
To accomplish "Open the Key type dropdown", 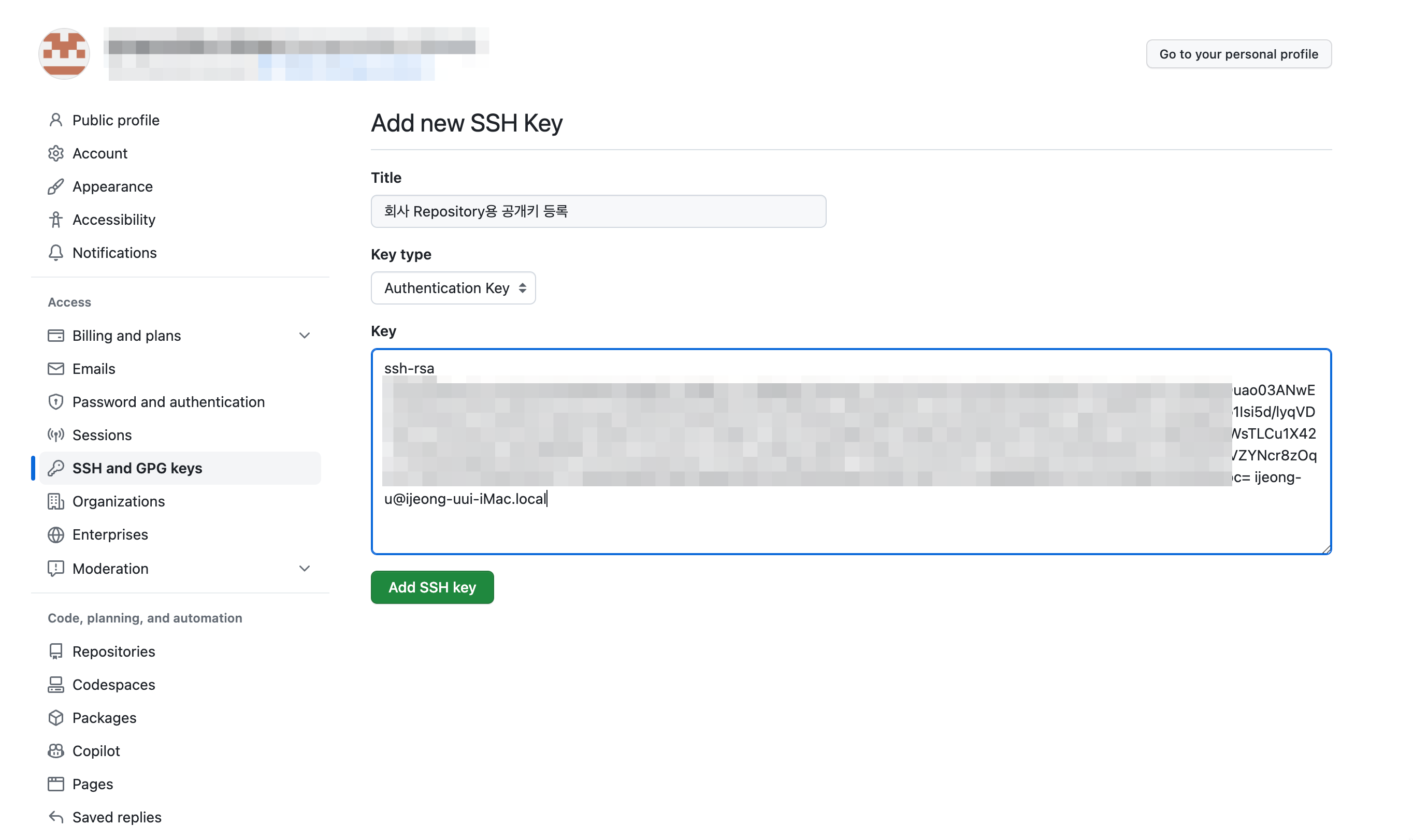I will (453, 288).
